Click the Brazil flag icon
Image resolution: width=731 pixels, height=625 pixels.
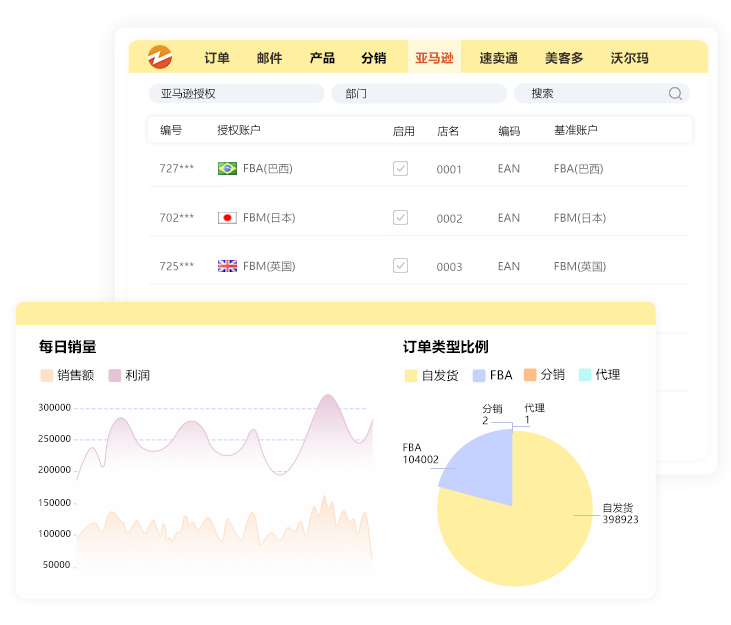[x=227, y=169]
